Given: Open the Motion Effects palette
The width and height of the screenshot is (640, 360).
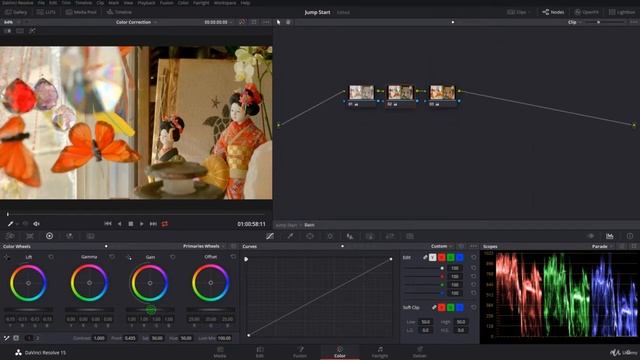Looking at the screenshot, I should tap(90, 236).
